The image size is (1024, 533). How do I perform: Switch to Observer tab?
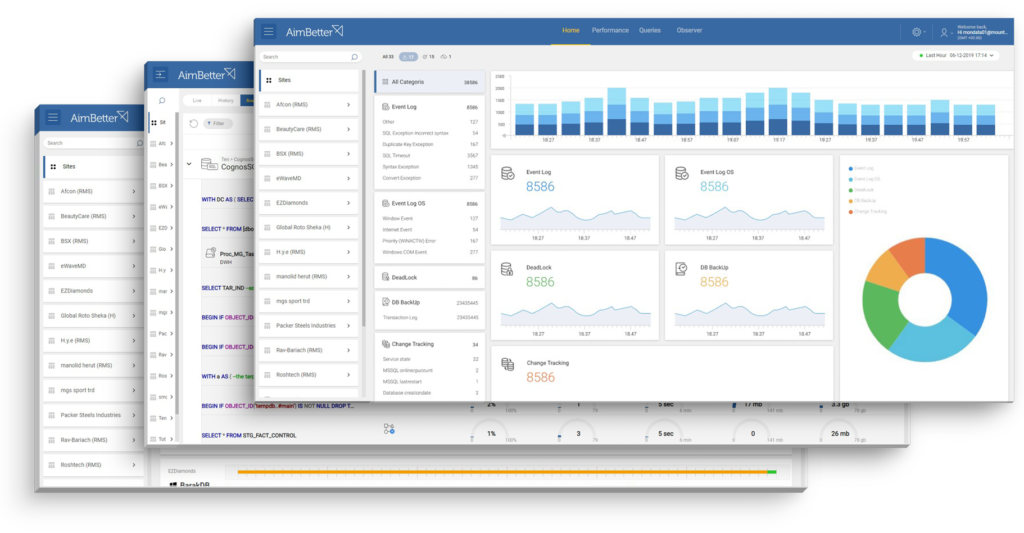coord(689,31)
